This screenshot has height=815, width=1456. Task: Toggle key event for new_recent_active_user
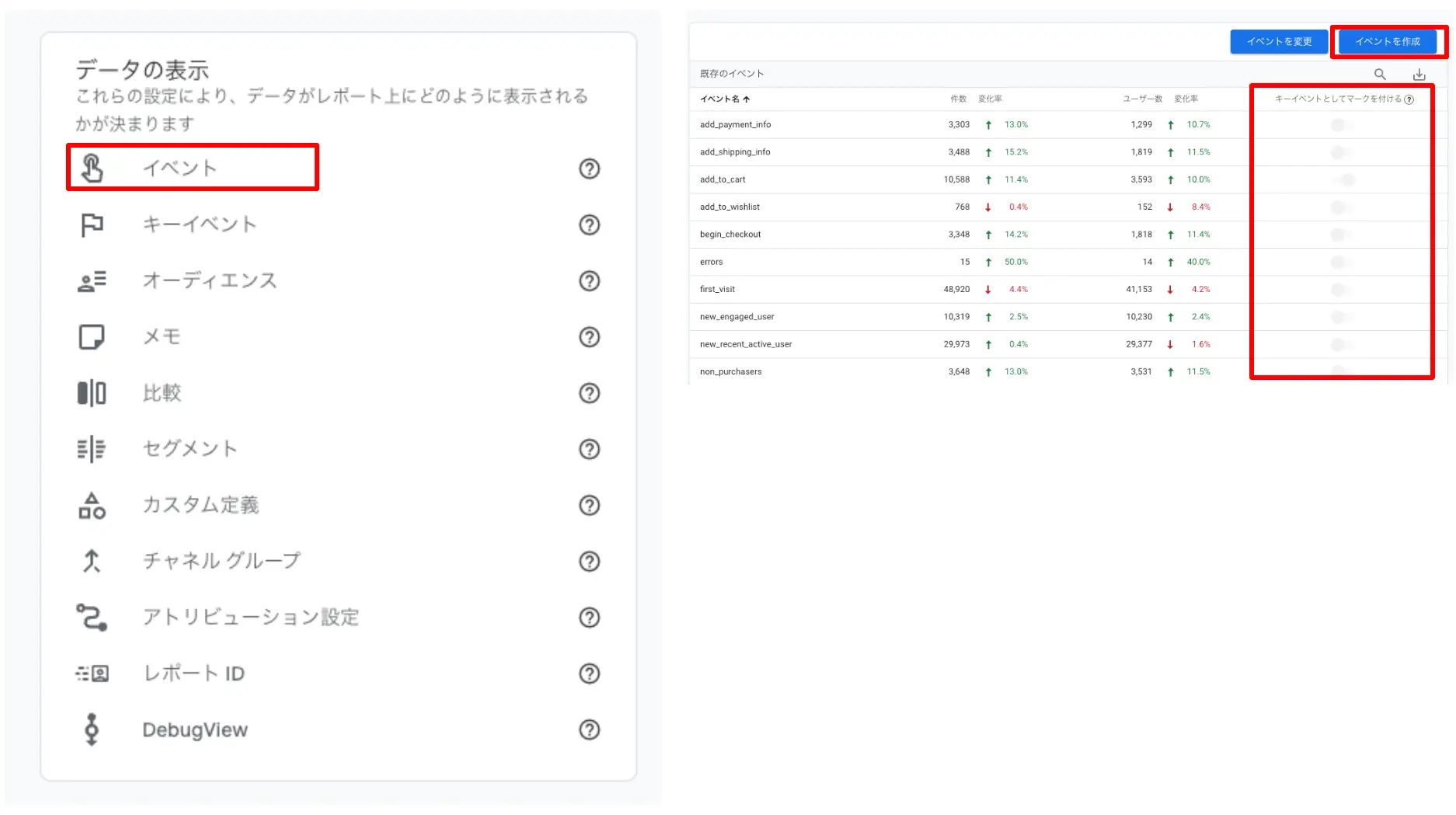pyautogui.click(x=1342, y=344)
